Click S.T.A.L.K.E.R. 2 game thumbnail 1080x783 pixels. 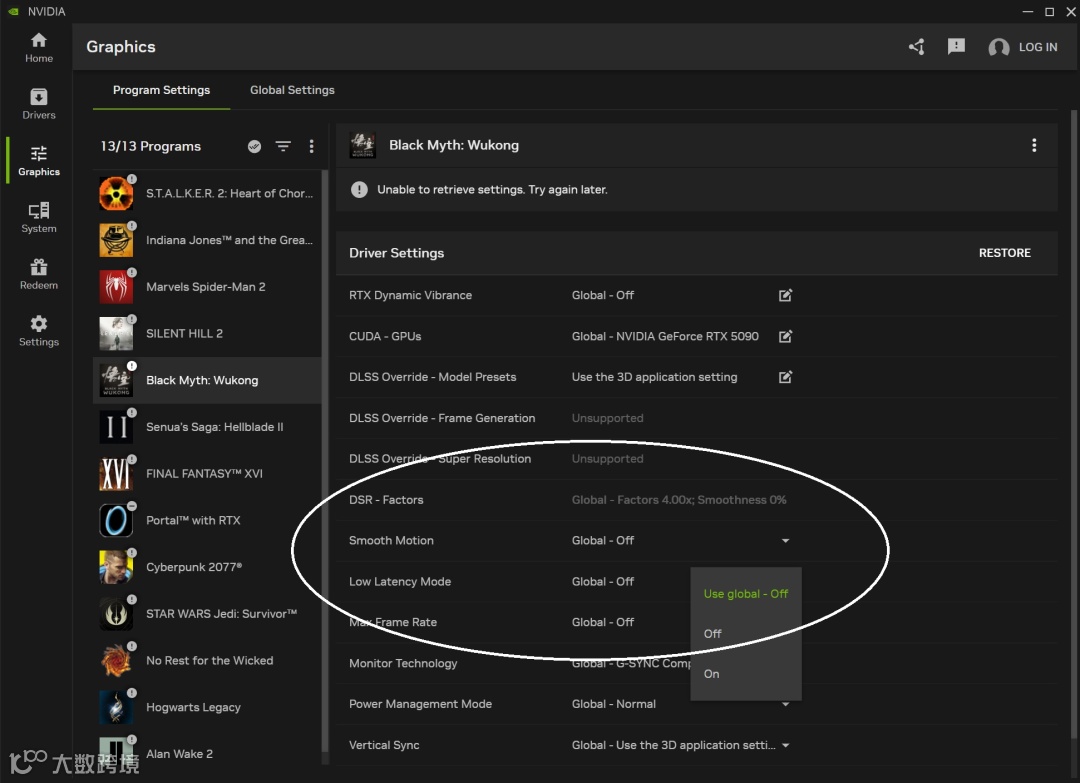(x=116, y=194)
